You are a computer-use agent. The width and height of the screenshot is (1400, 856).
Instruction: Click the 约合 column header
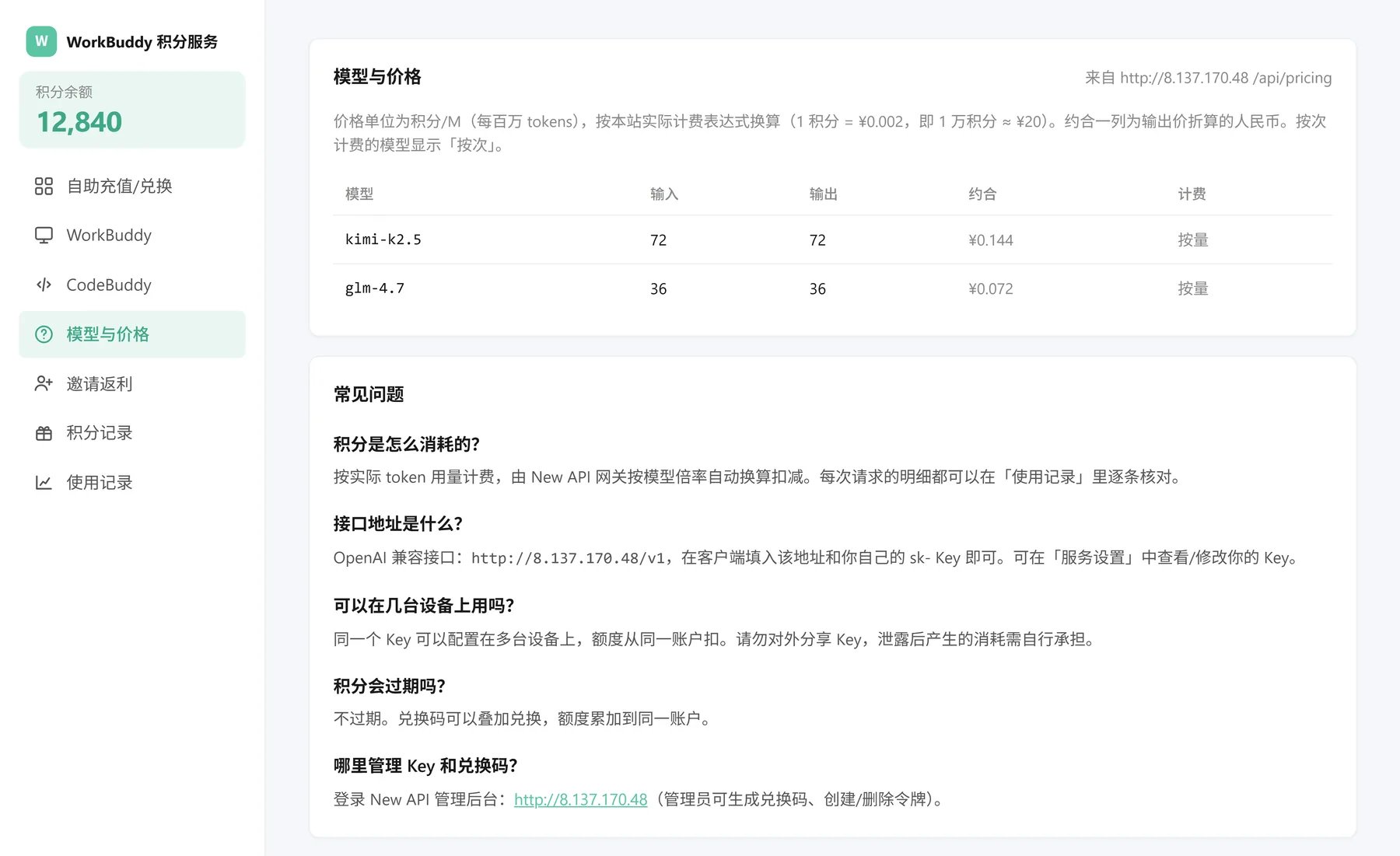click(x=982, y=194)
